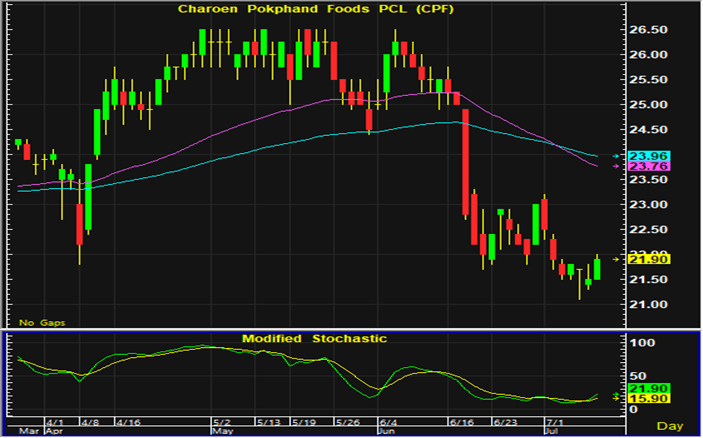703x438 pixels.
Task: Click the Jun month label
Action: 387,431
